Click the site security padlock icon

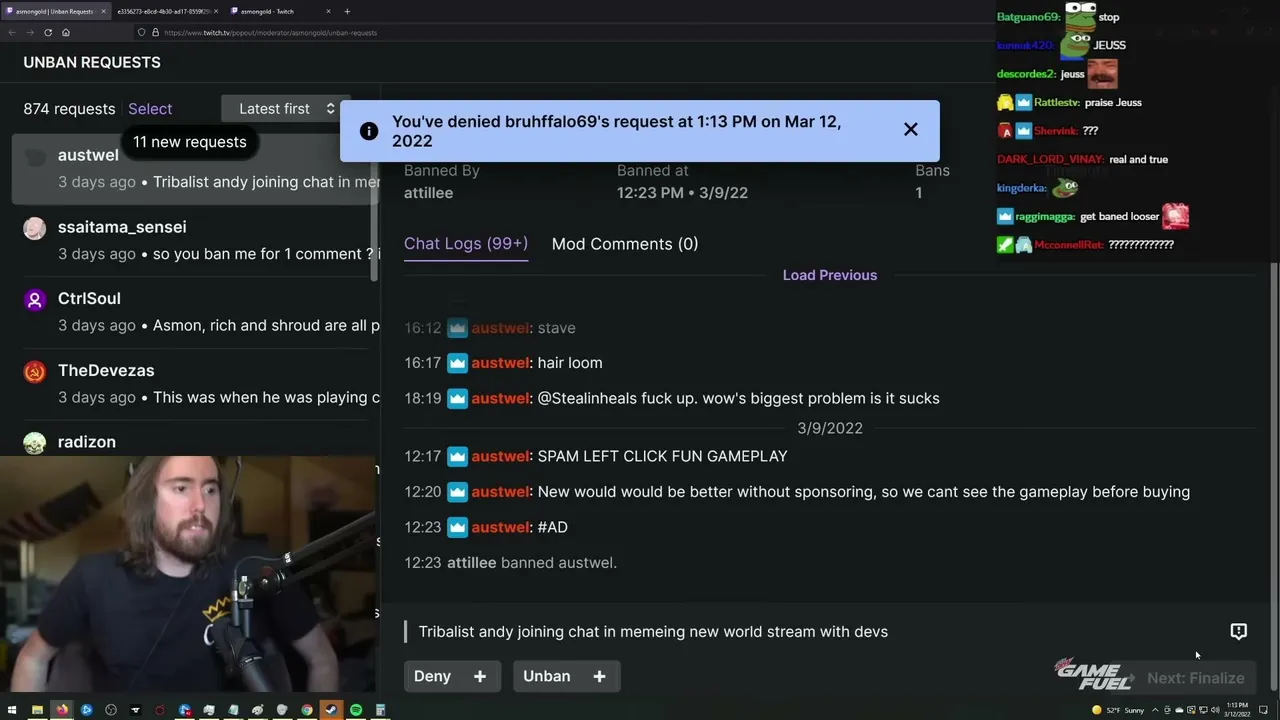click(155, 32)
